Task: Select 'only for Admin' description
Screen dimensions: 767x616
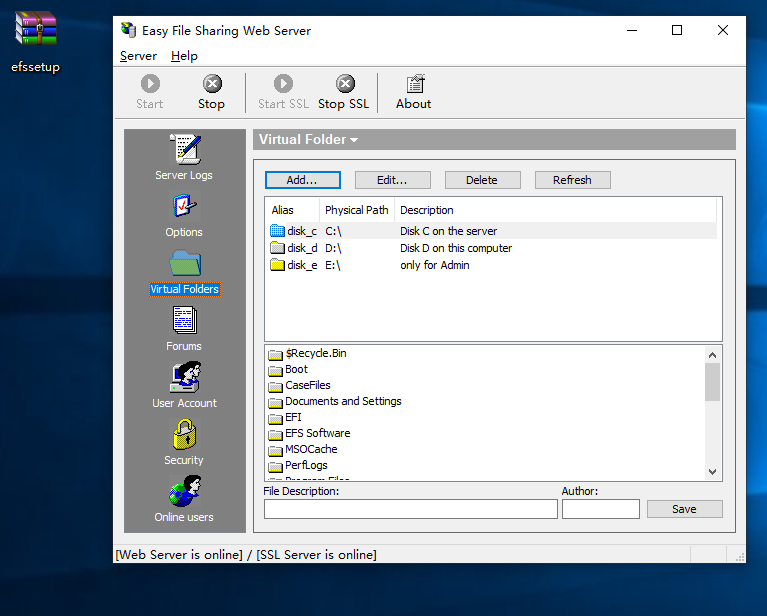Action: [435, 265]
